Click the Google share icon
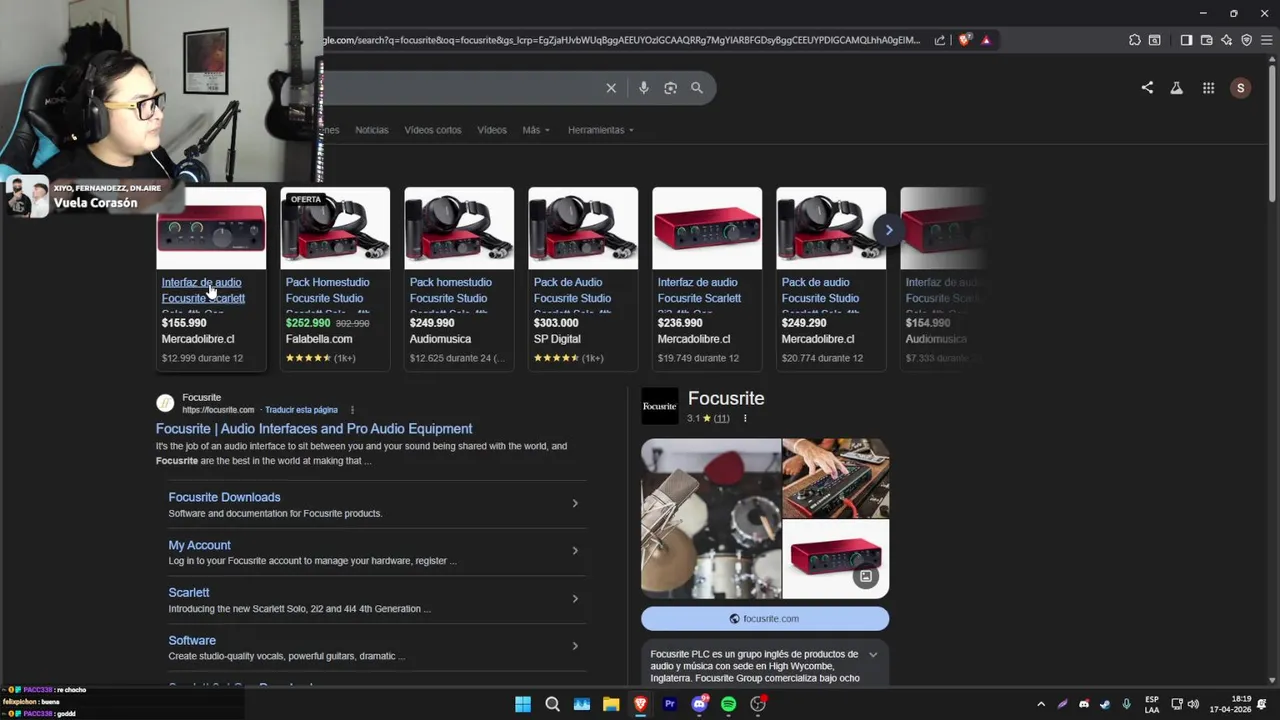 1147,88
